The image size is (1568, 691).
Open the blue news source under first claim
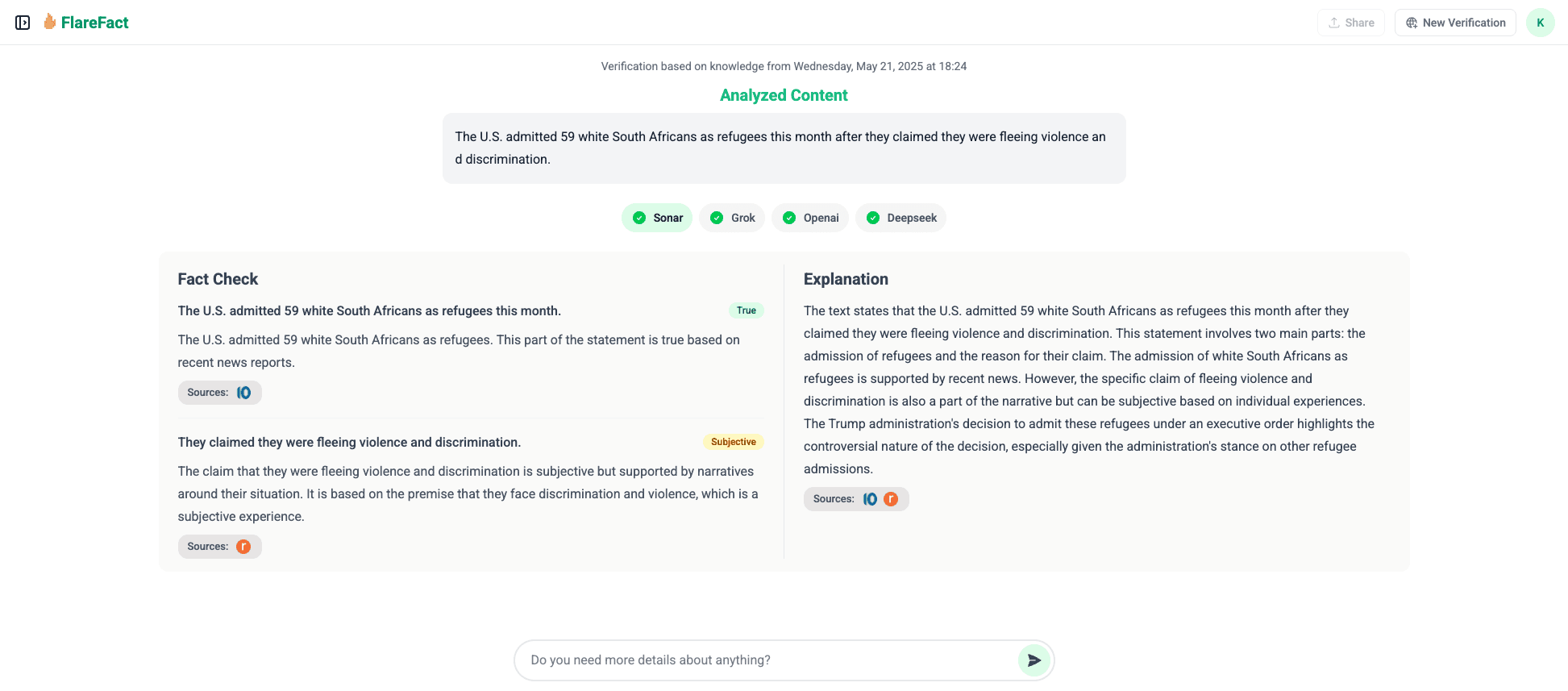tap(243, 393)
